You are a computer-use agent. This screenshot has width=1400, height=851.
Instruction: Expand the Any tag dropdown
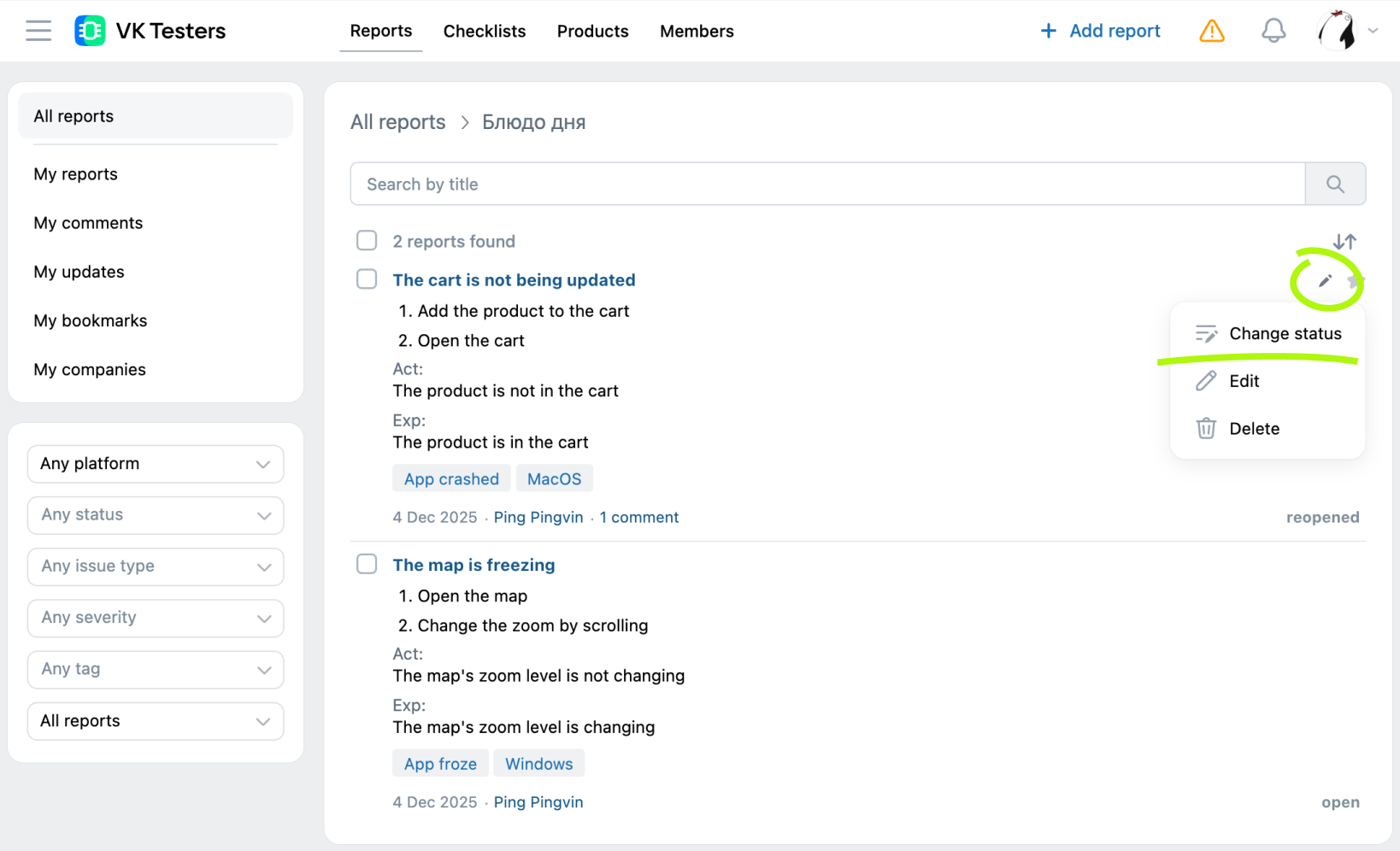click(156, 669)
